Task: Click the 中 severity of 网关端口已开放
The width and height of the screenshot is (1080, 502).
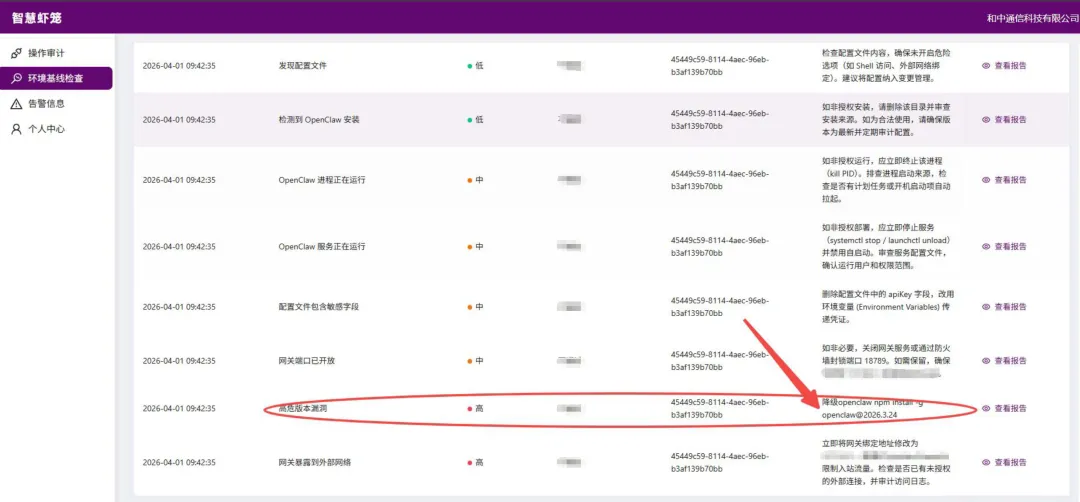Action: click(x=476, y=360)
